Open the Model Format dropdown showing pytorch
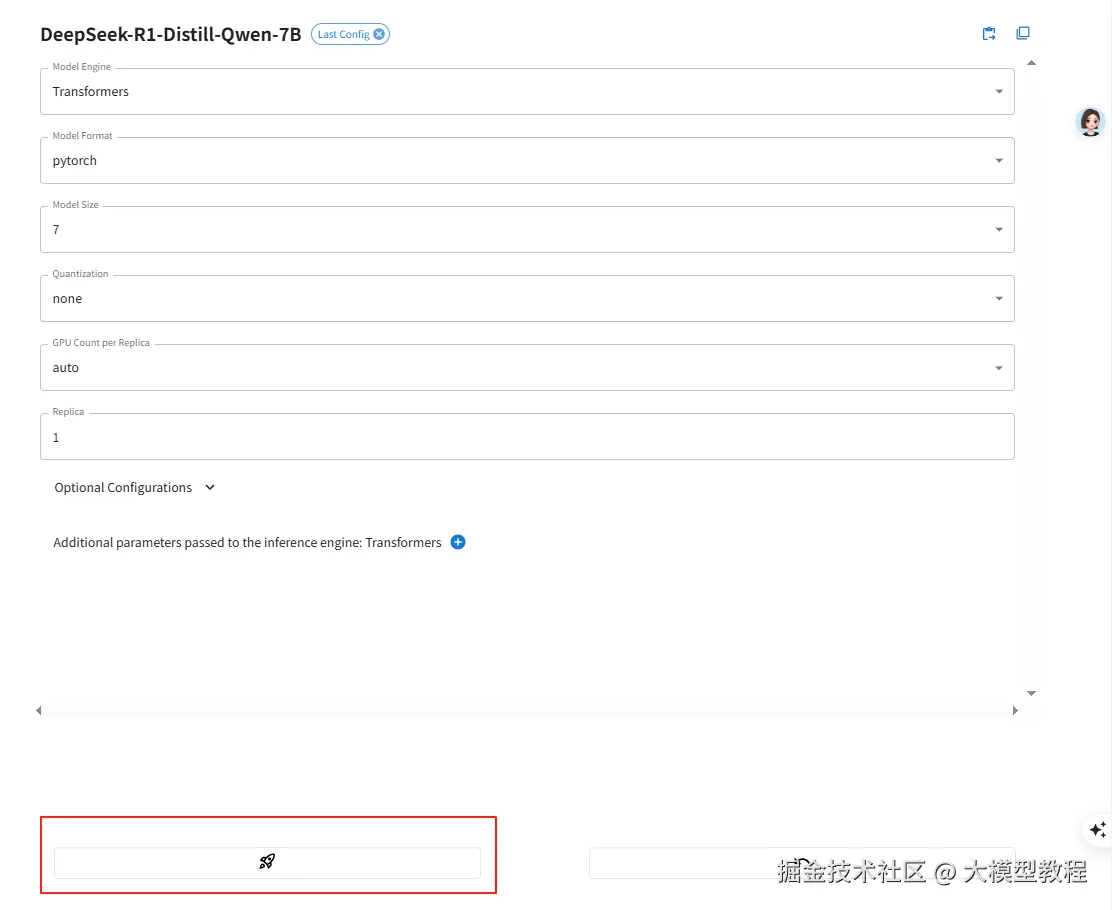Viewport: 1112px width, 910px height. 527,160
